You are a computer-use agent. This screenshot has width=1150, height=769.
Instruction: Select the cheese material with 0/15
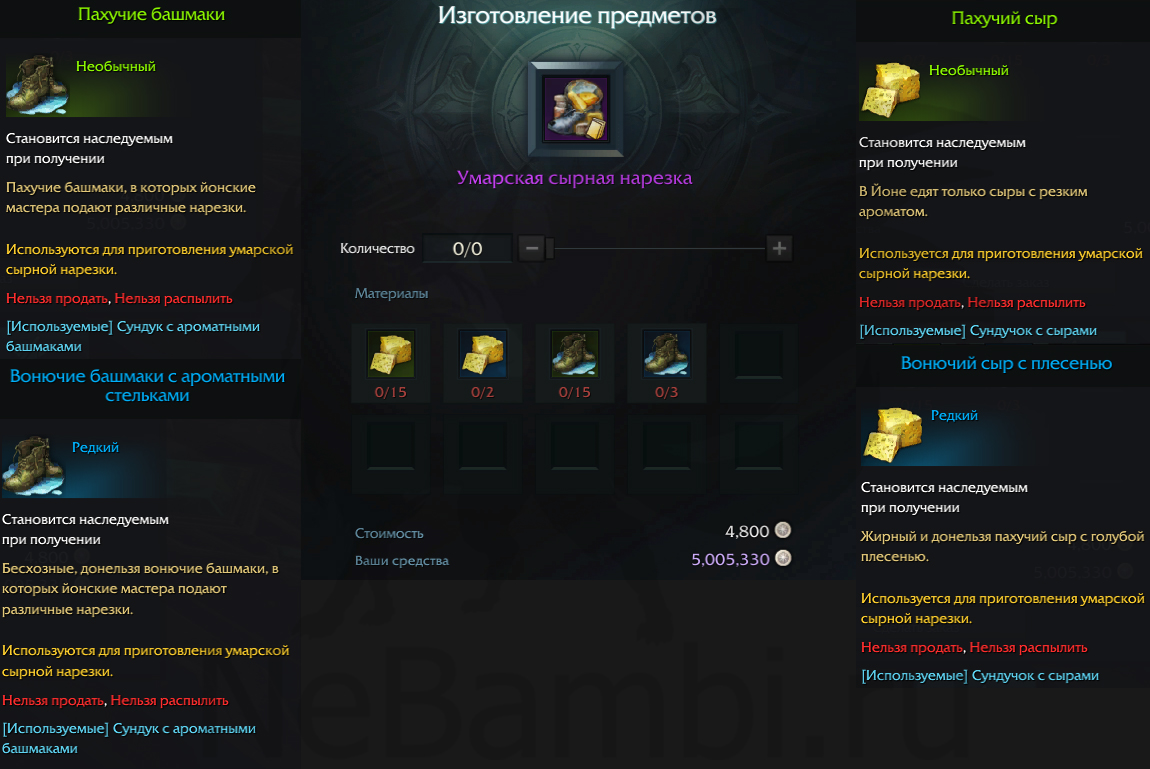click(x=390, y=353)
